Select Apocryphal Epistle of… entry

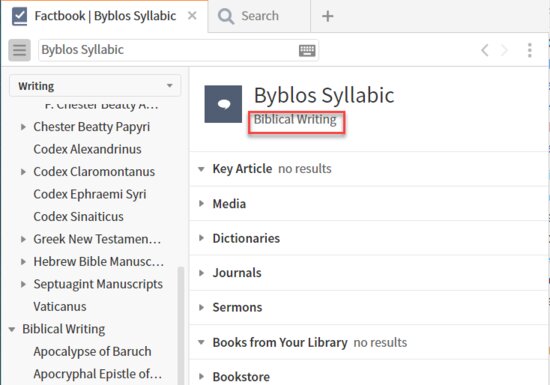[x=98, y=374]
